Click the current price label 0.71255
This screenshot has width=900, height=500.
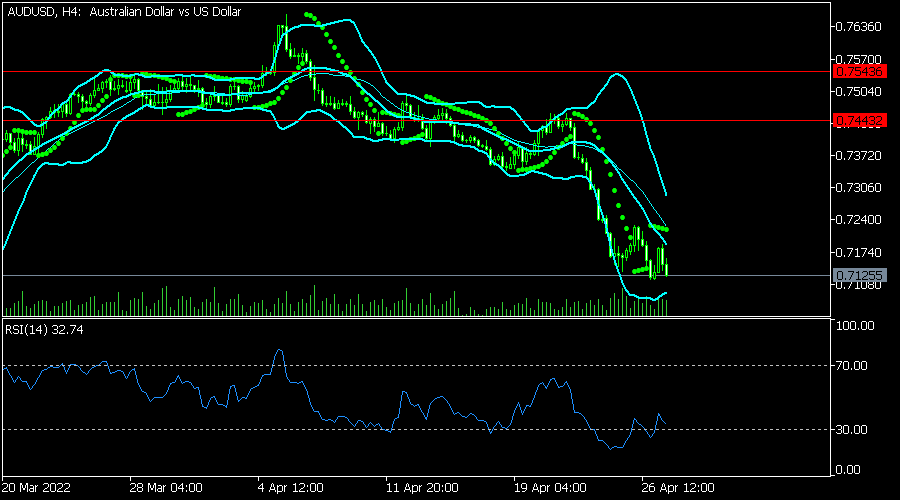pos(859,276)
